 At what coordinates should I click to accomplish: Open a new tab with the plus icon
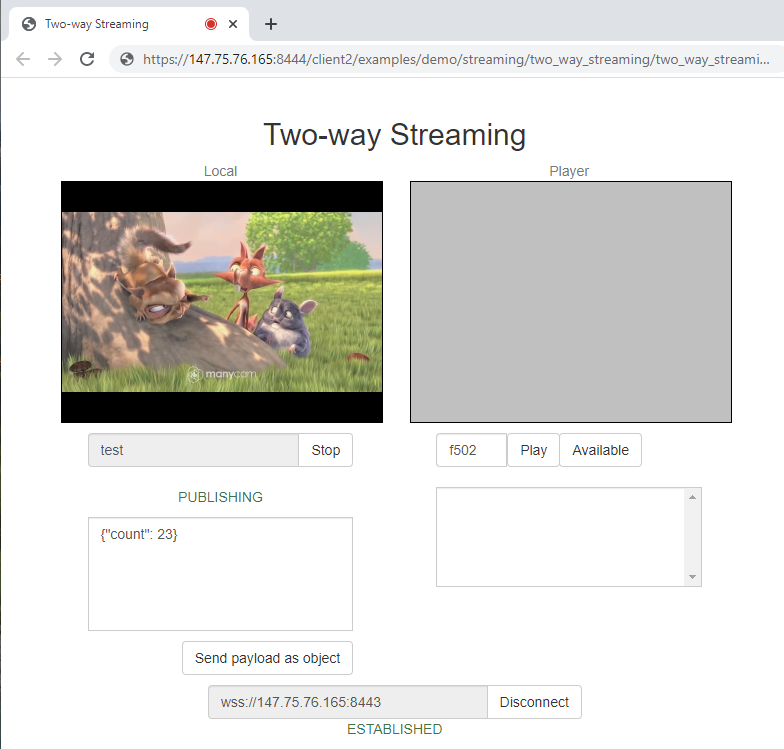(270, 24)
